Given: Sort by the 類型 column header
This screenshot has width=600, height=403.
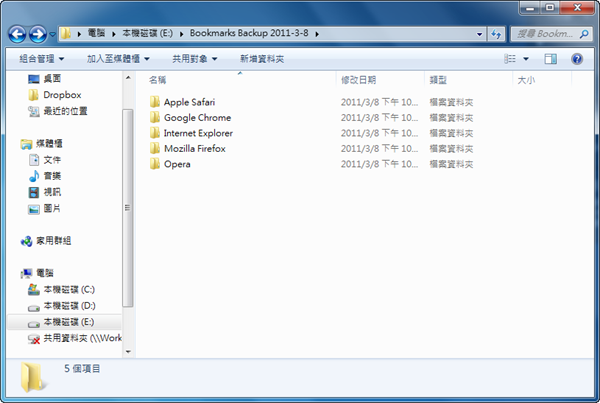Looking at the screenshot, I should pyautogui.click(x=438, y=80).
